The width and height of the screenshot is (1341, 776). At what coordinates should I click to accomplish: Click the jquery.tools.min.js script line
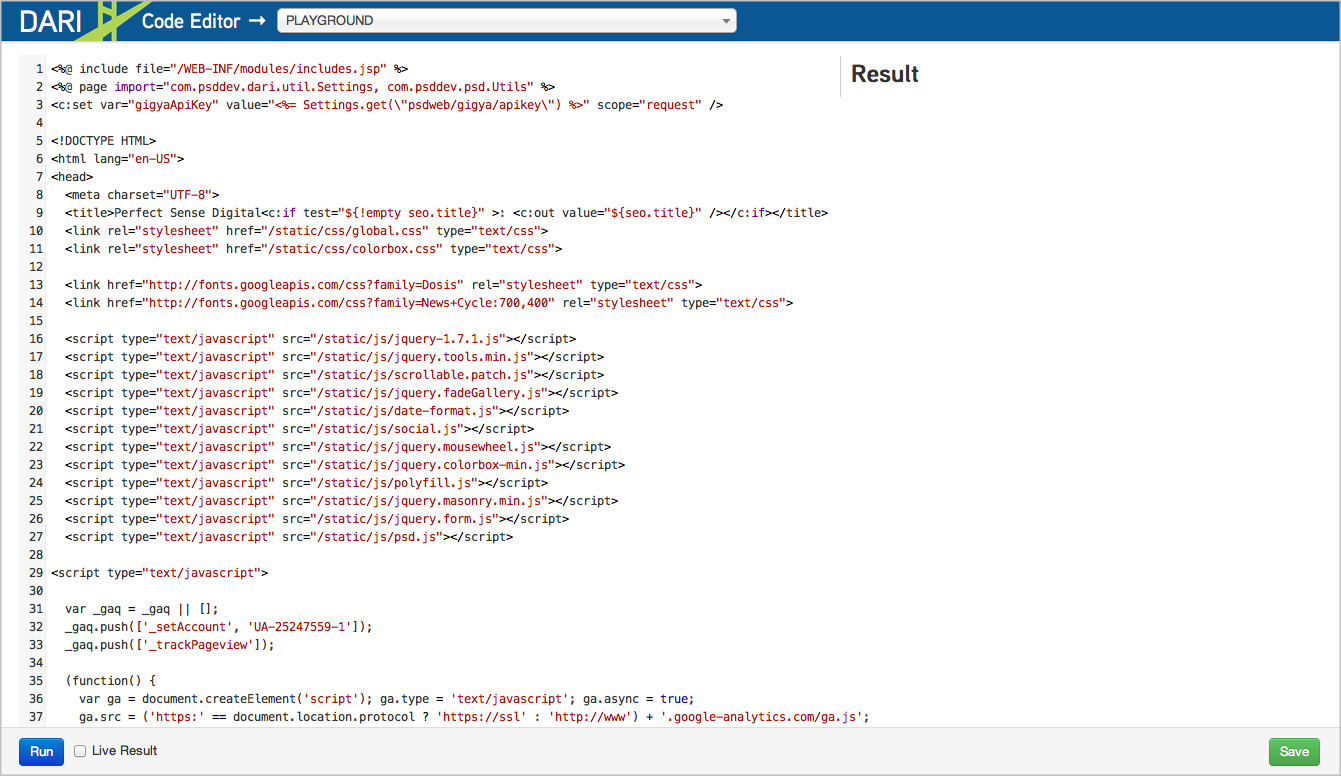(x=335, y=357)
